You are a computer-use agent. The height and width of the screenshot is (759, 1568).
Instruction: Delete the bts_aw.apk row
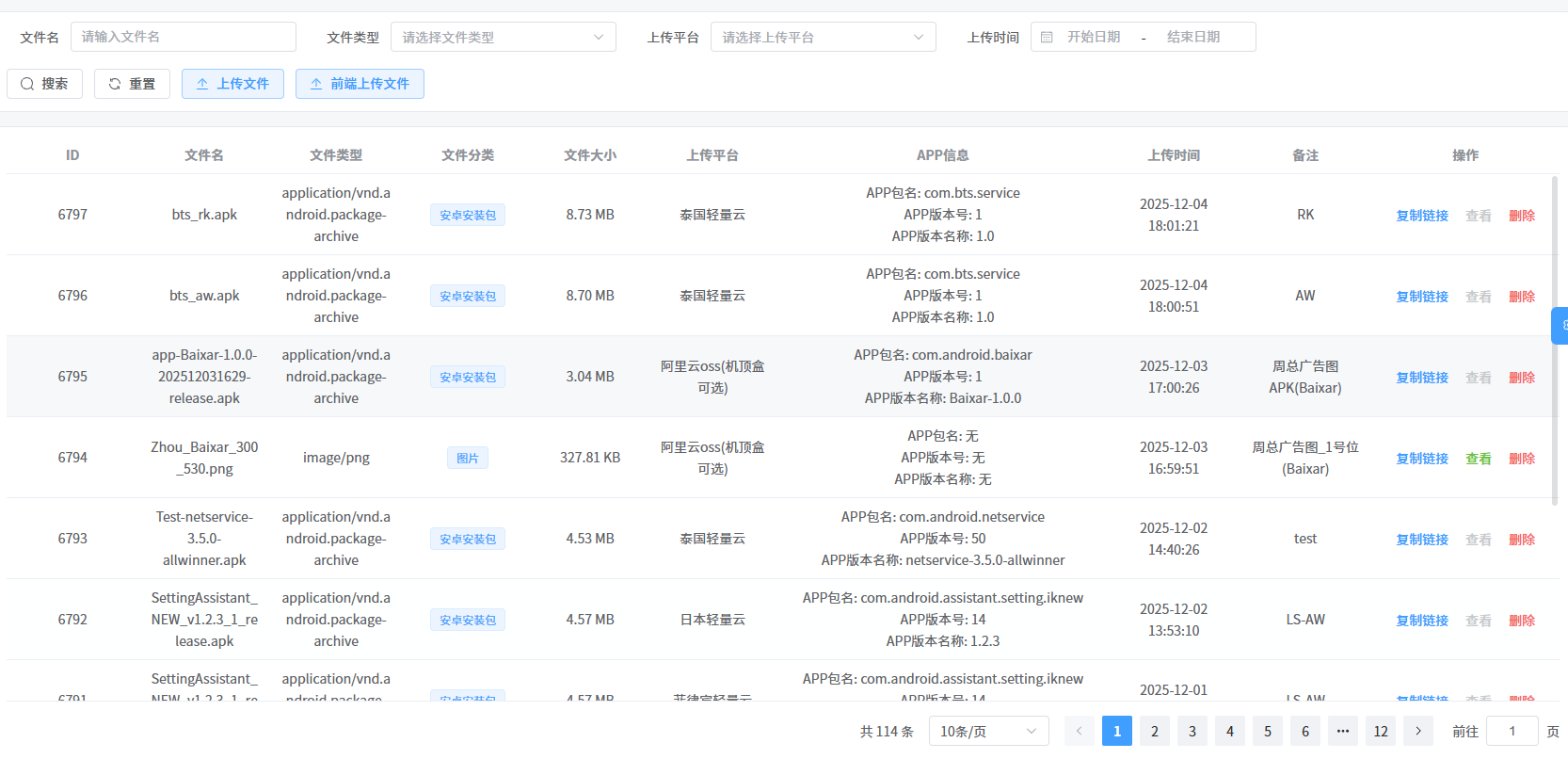coord(1522,297)
